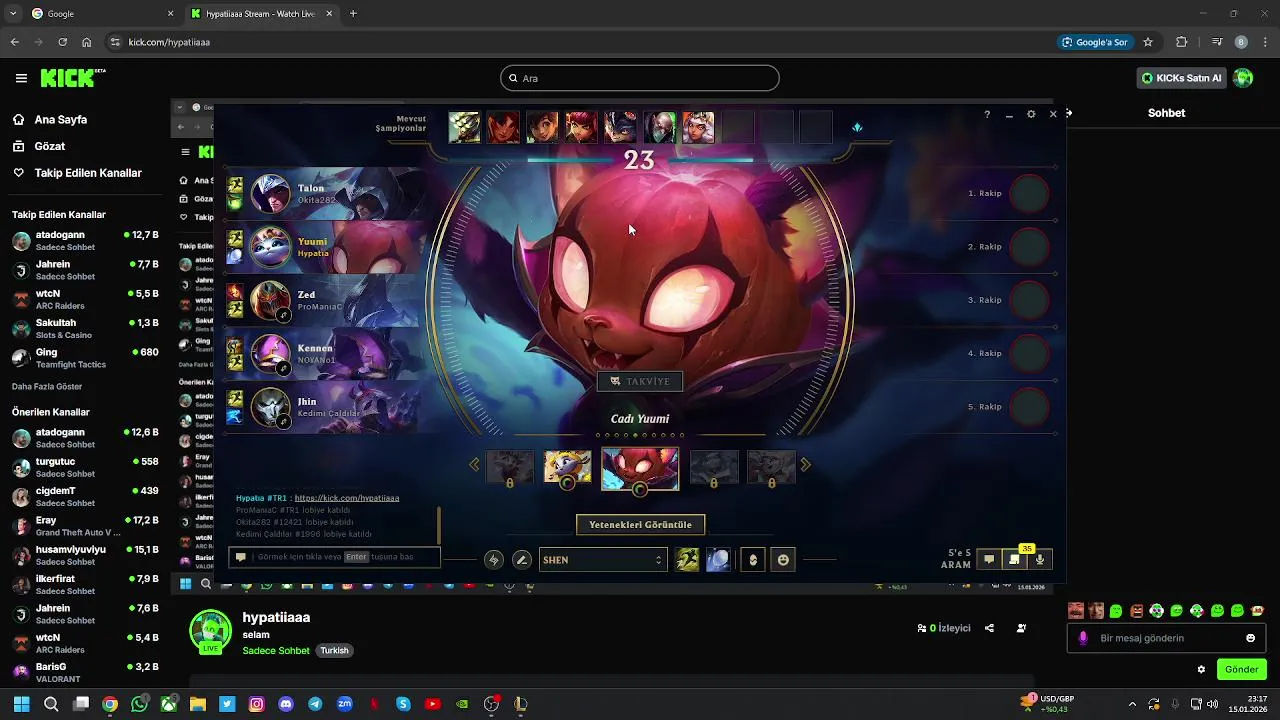Click the Sadece Sohbet category link
This screenshot has height=720, width=1280.
click(x=276, y=650)
